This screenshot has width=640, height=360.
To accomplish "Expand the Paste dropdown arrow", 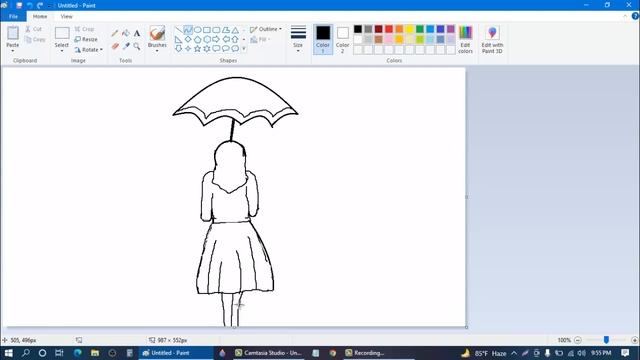I will [x=13, y=51].
